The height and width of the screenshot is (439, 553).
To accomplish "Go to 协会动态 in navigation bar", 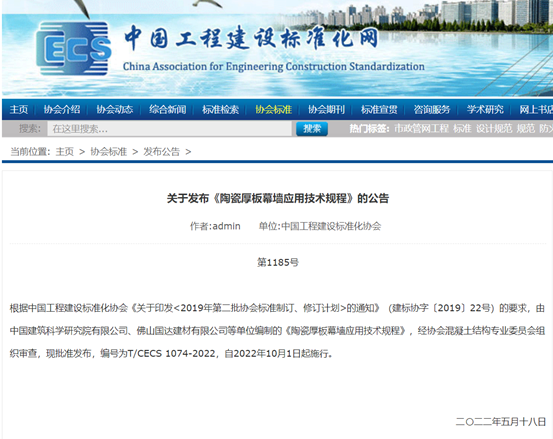I will coord(115,110).
